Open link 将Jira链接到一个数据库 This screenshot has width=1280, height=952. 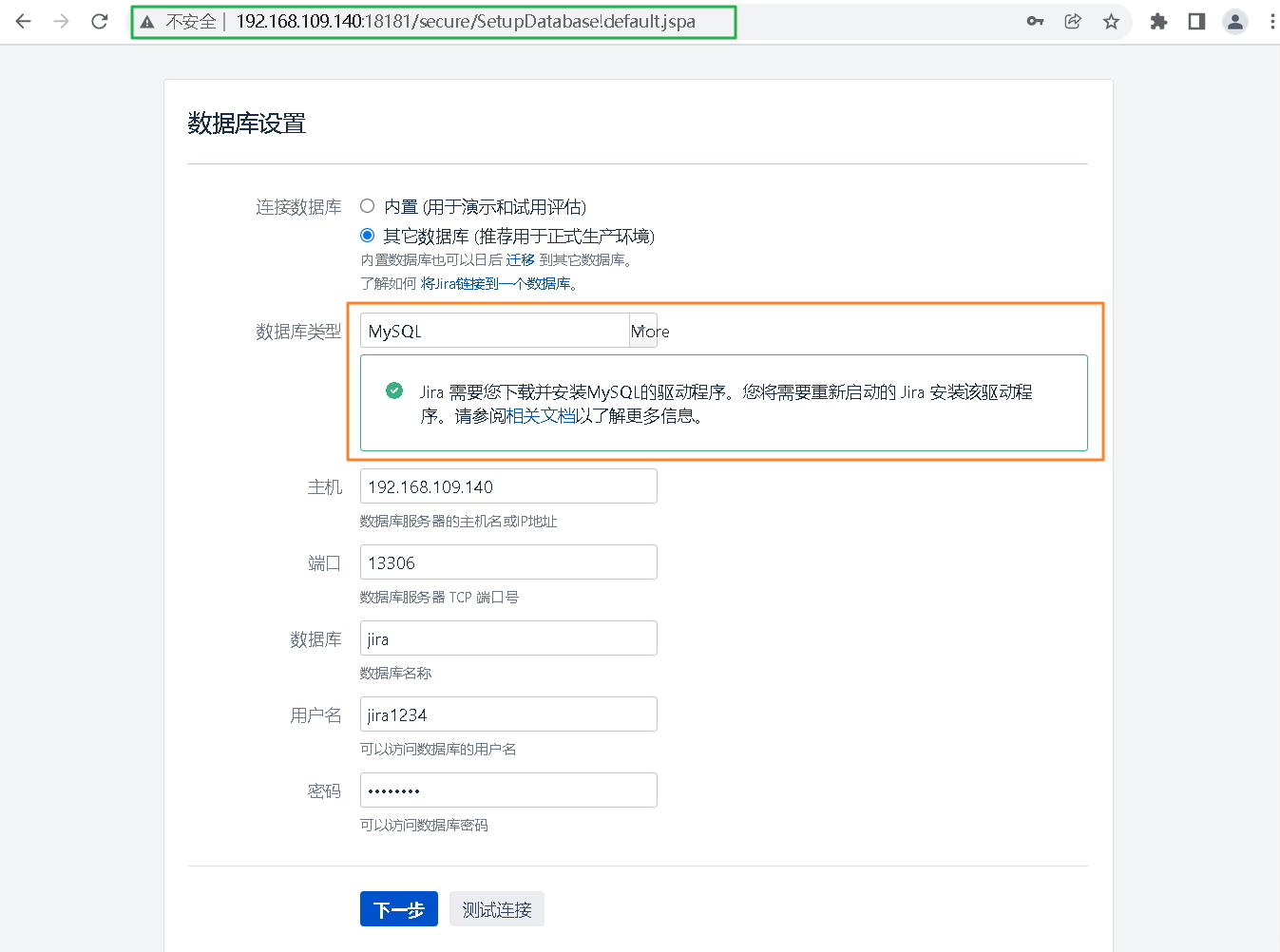[x=495, y=283]
